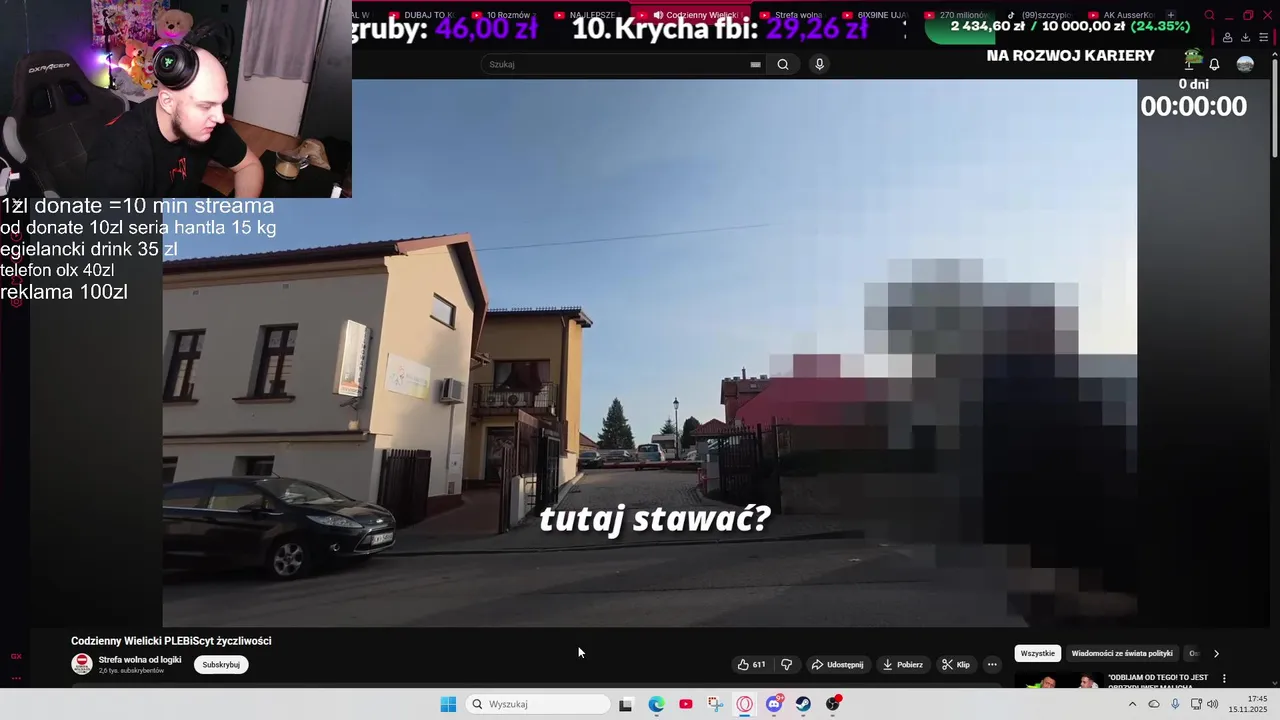Open the OneDrive cloud tray icon
Viewport: 1280px width, 720px height.
coord(1154,704)
